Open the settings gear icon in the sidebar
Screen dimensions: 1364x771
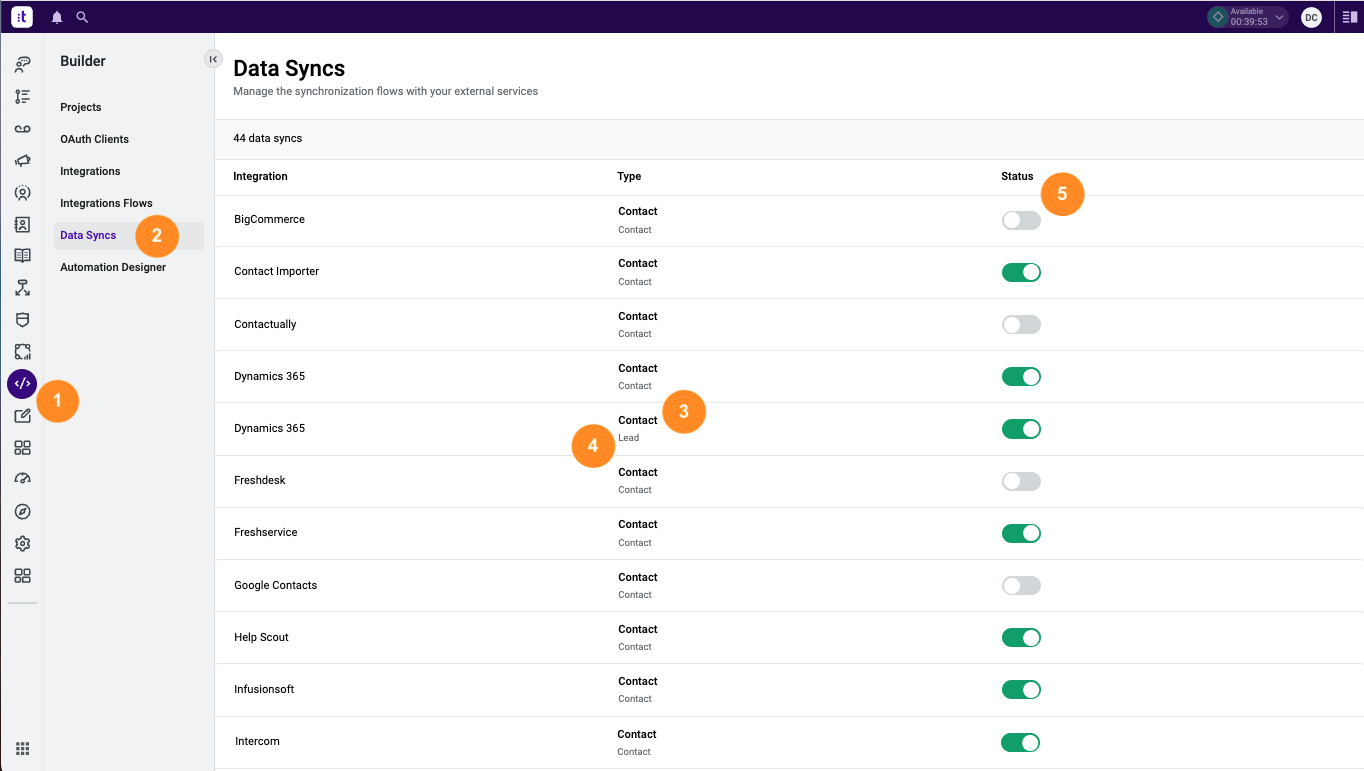(x=21, y=543)
